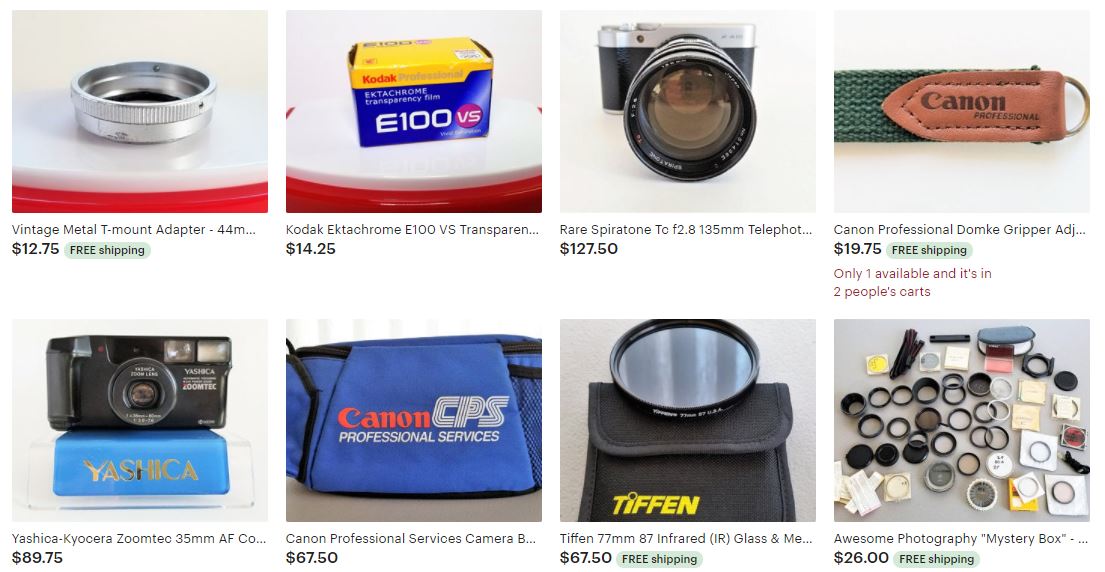This screenshot has height=572, width=1105.
Task: Click the Canon Professional Services Camera Bag title
Action: [411, 539]
